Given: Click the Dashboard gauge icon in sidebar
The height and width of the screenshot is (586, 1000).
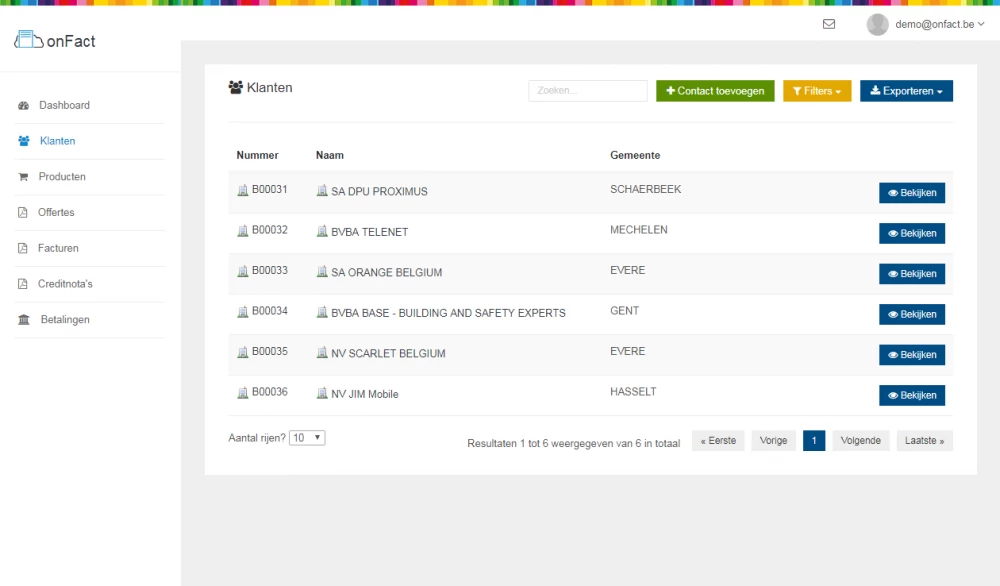Looking at the screenshot, I should [x=24, y=106].
